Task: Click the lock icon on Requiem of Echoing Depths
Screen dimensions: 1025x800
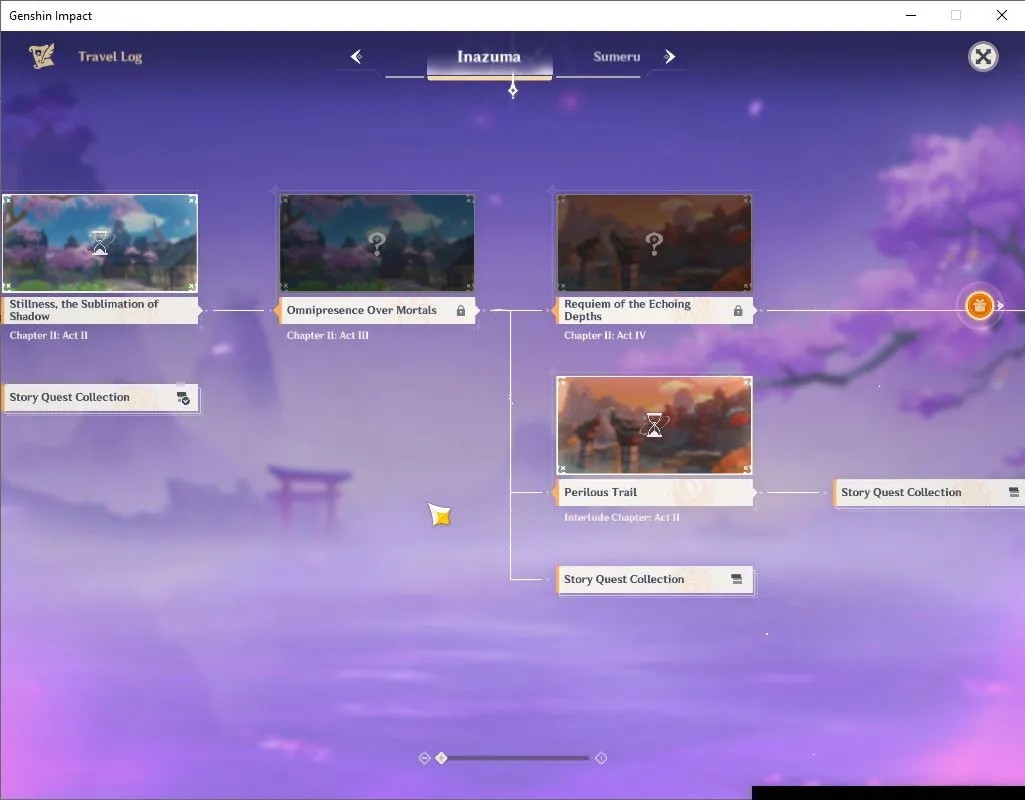Action: pos(738,310)
